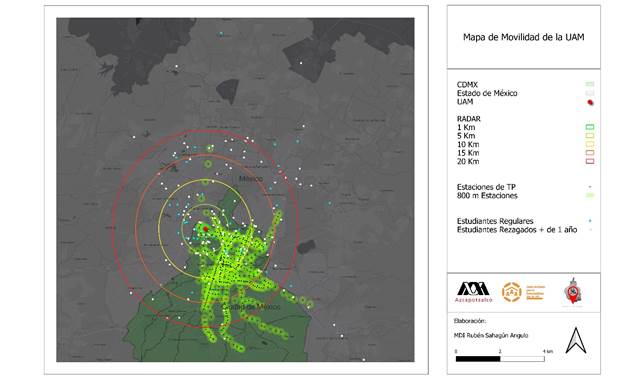
Task: Click the scale bar graphic
Action: point(500,359)
